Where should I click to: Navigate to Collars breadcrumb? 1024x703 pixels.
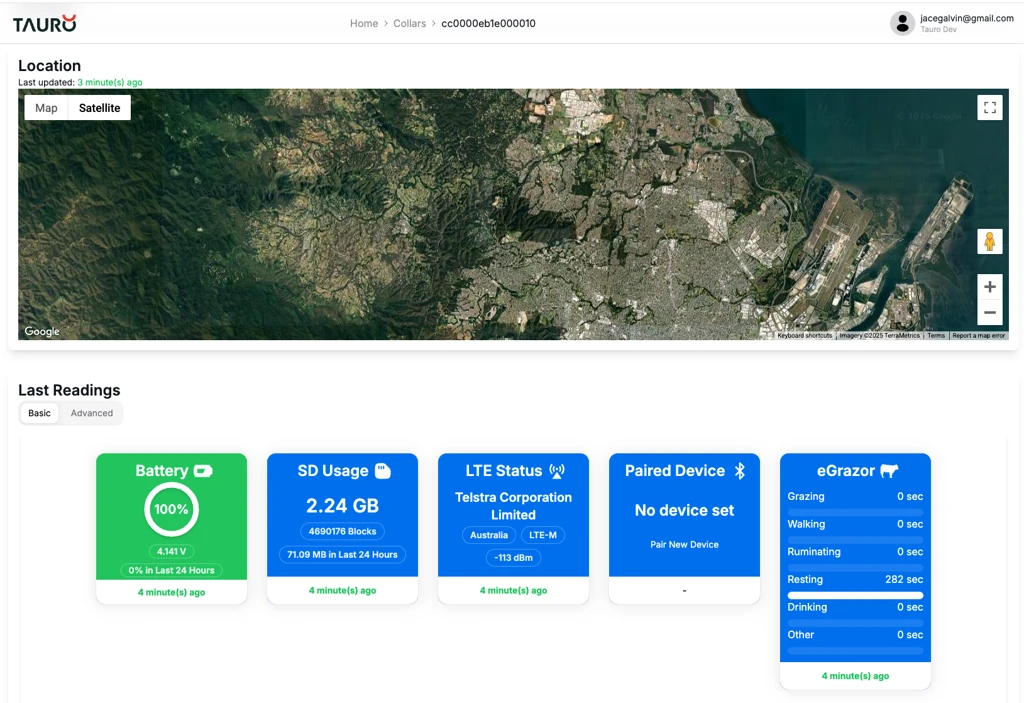[409, 23]
